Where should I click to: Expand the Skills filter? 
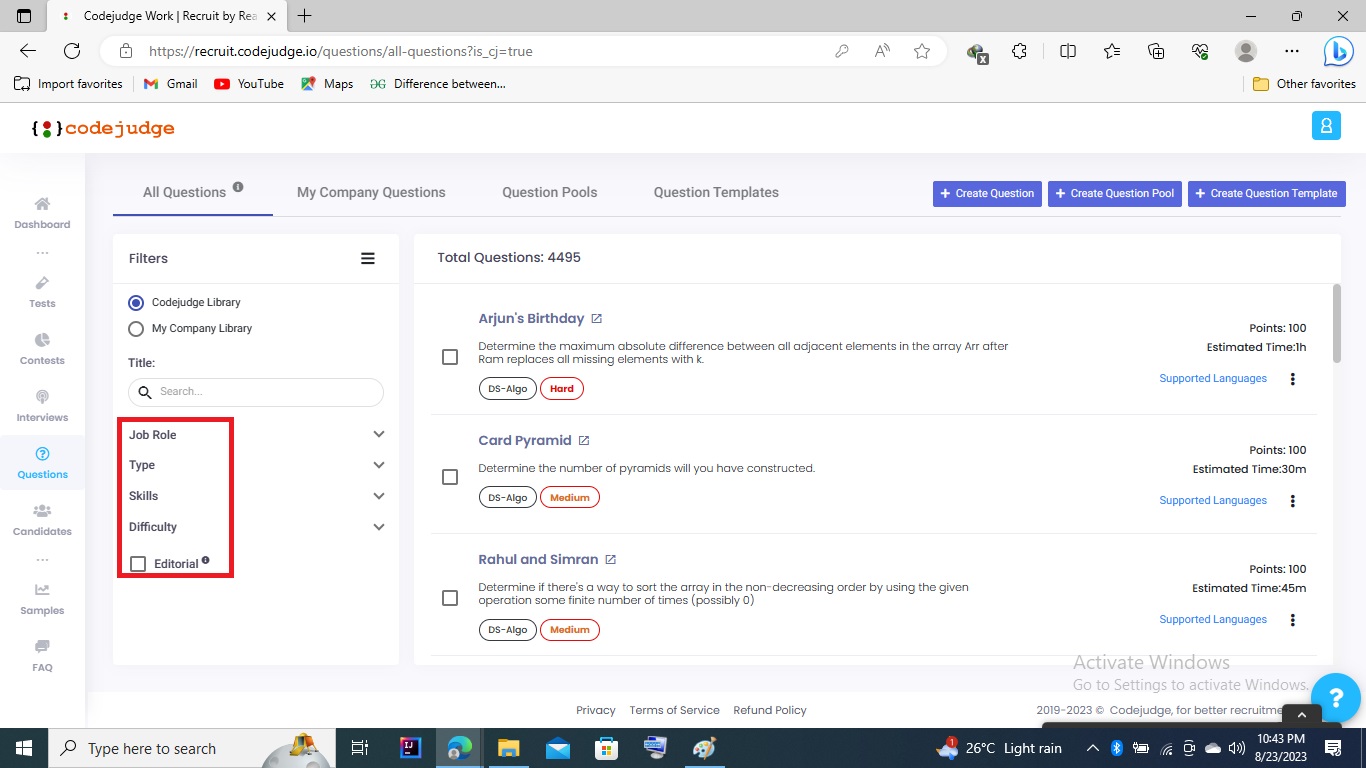(x=378, y=495)
